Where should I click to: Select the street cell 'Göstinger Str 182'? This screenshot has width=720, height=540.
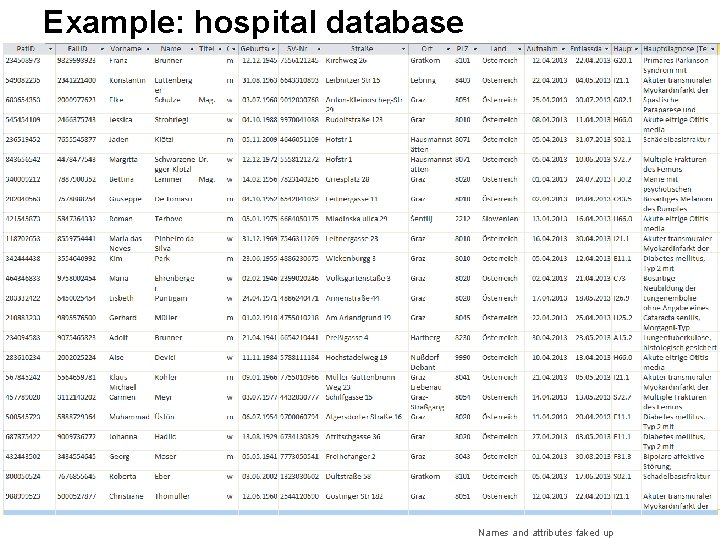click(354, 496)
